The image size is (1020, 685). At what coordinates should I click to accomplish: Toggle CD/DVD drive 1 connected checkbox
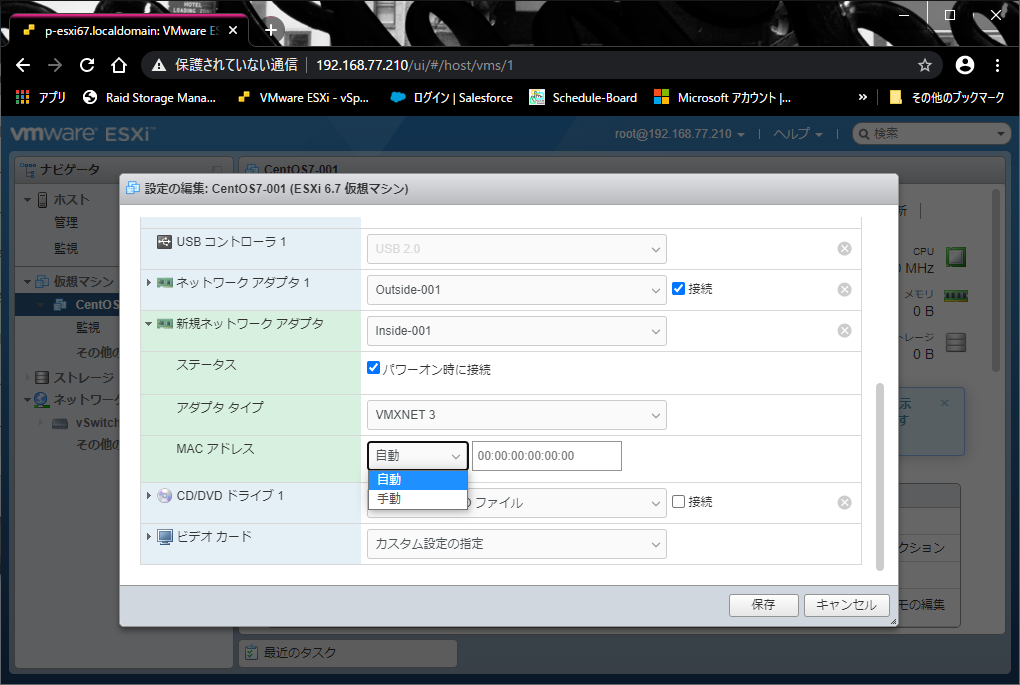678,502
